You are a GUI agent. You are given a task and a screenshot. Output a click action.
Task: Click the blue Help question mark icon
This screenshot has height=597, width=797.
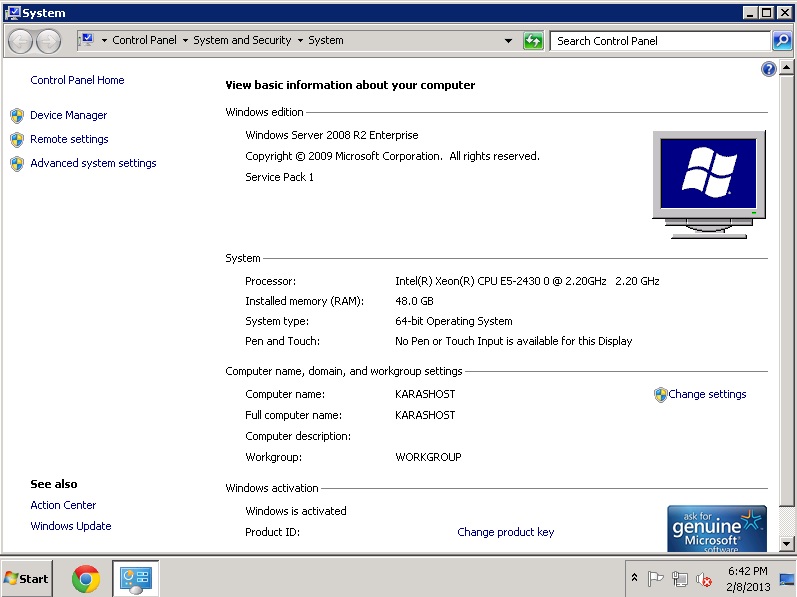(x=768, y=69)
